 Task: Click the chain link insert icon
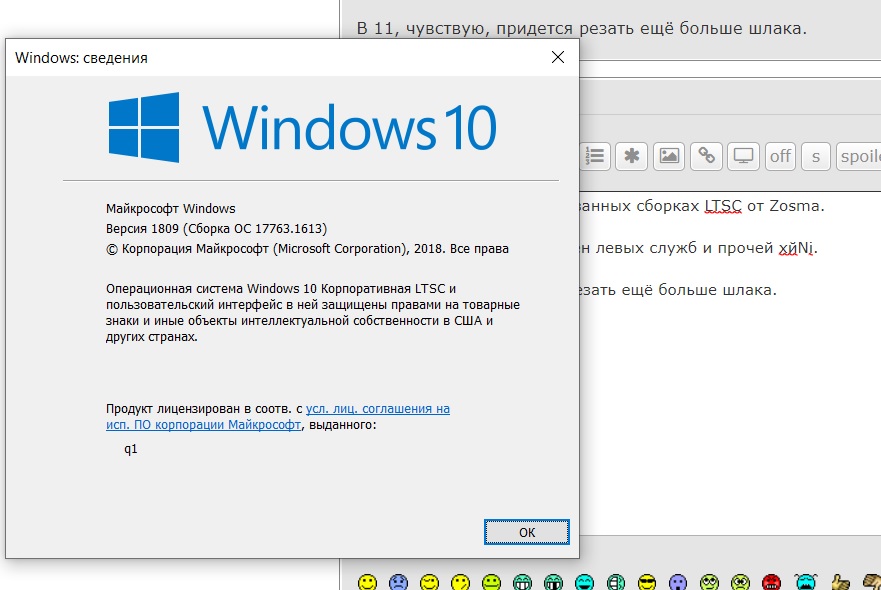point(706,156)
